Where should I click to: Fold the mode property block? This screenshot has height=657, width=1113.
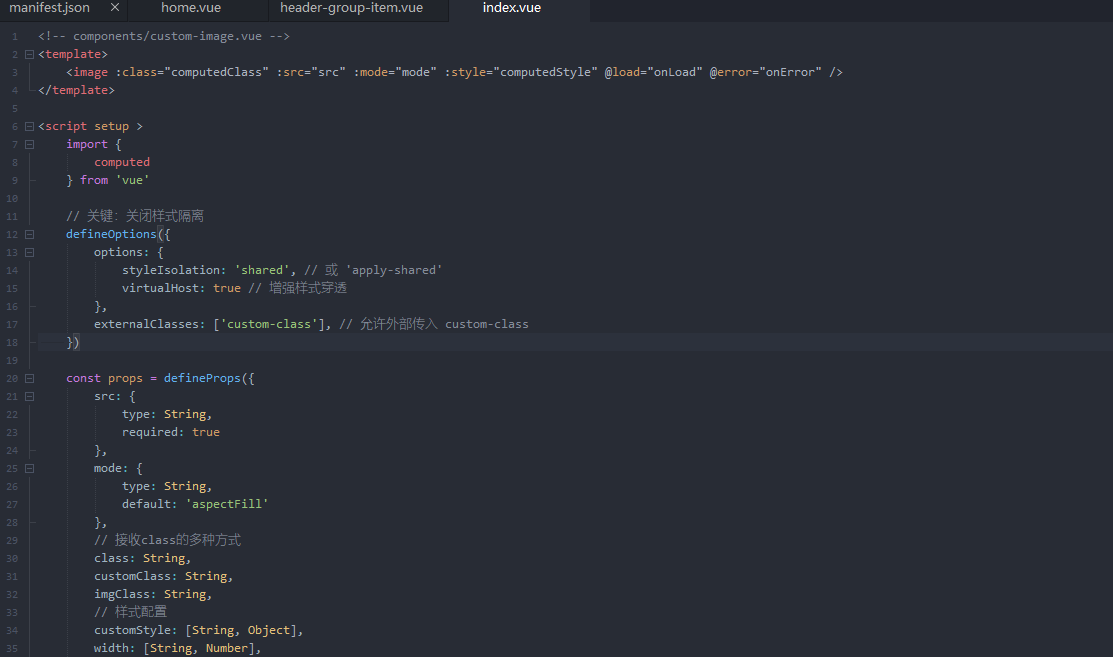tap(30, 468)
